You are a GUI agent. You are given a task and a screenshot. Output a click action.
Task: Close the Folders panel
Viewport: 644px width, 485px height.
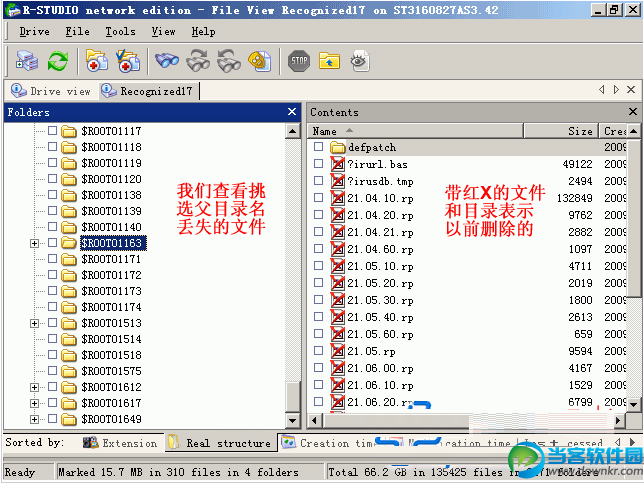(x=292, y=112)
